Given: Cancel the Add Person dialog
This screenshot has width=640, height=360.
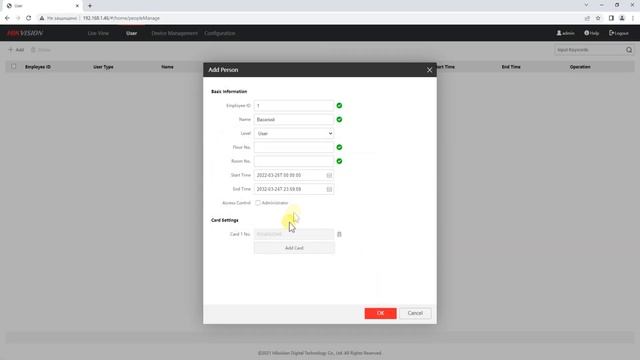Looking at the screenshot, I should coord(415,313).
